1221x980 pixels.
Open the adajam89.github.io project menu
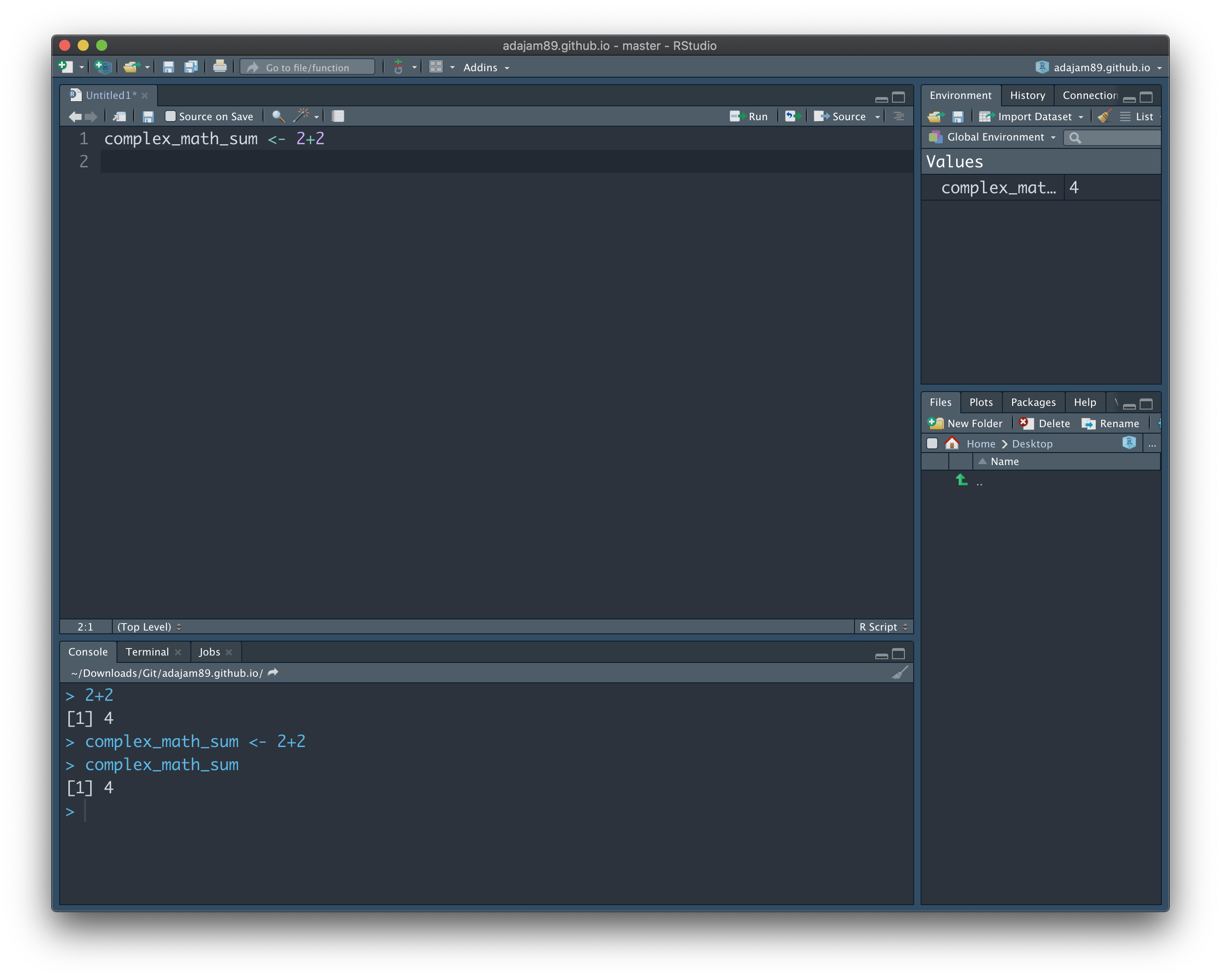coord(1098,67)
